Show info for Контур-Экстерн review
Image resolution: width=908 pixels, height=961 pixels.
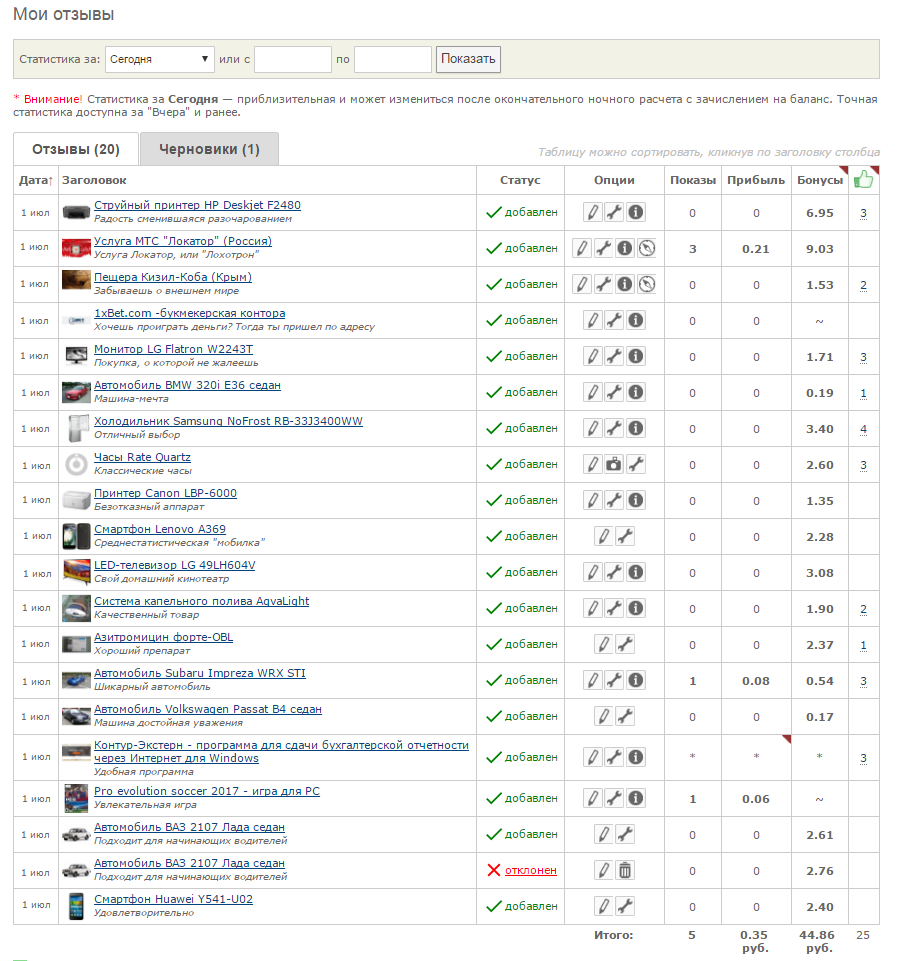click(636, 758)
